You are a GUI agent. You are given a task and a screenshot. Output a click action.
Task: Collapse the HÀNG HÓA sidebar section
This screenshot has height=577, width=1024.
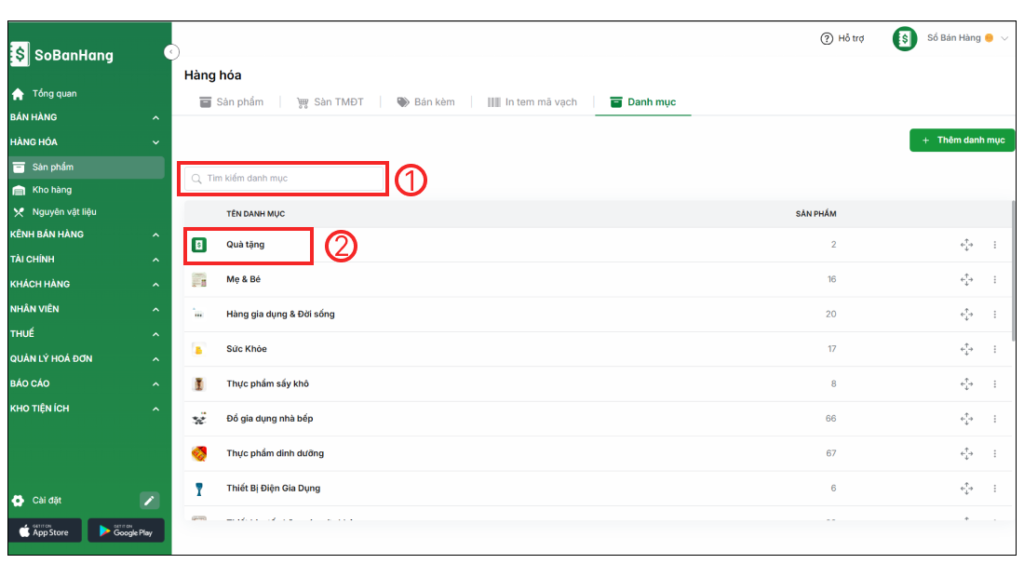tap(155, 143)
